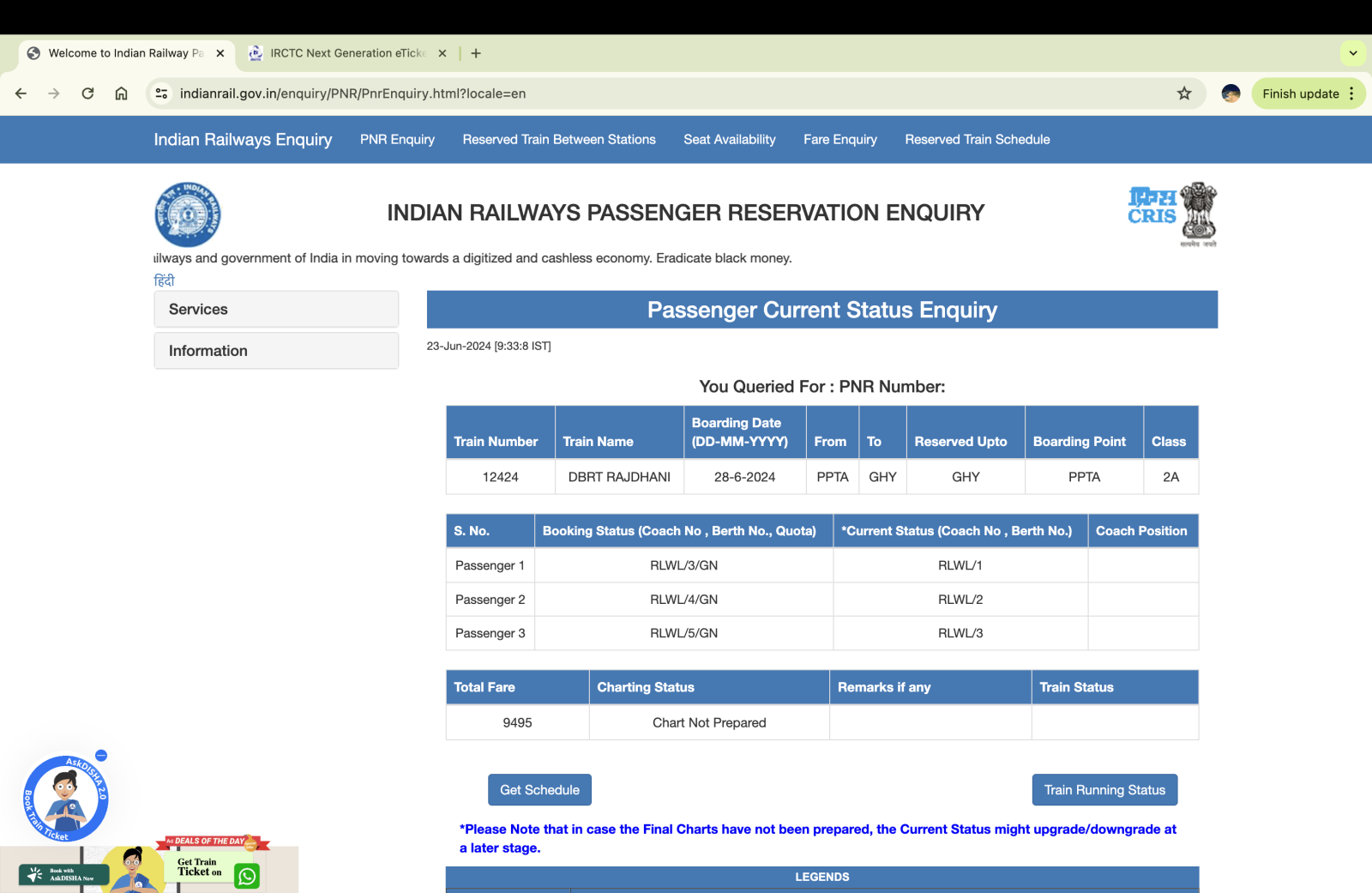1372x893 pixels.
Task: Reload the PNR enquiry page
Action: pos(87,94)
